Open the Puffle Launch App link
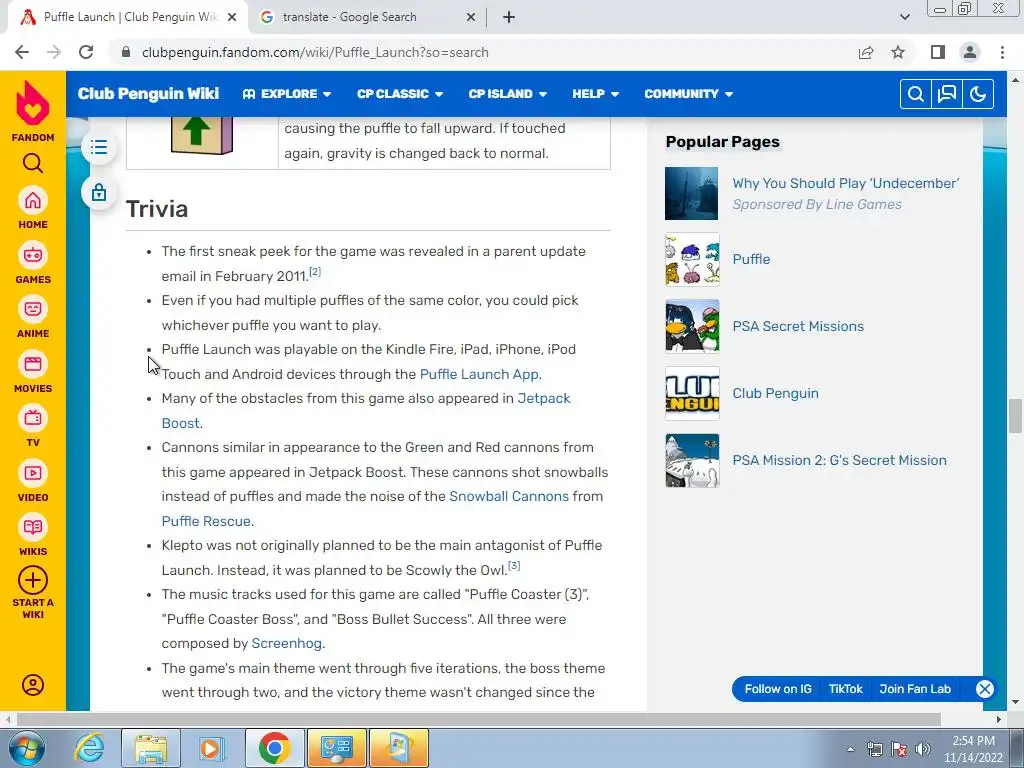 479,374
